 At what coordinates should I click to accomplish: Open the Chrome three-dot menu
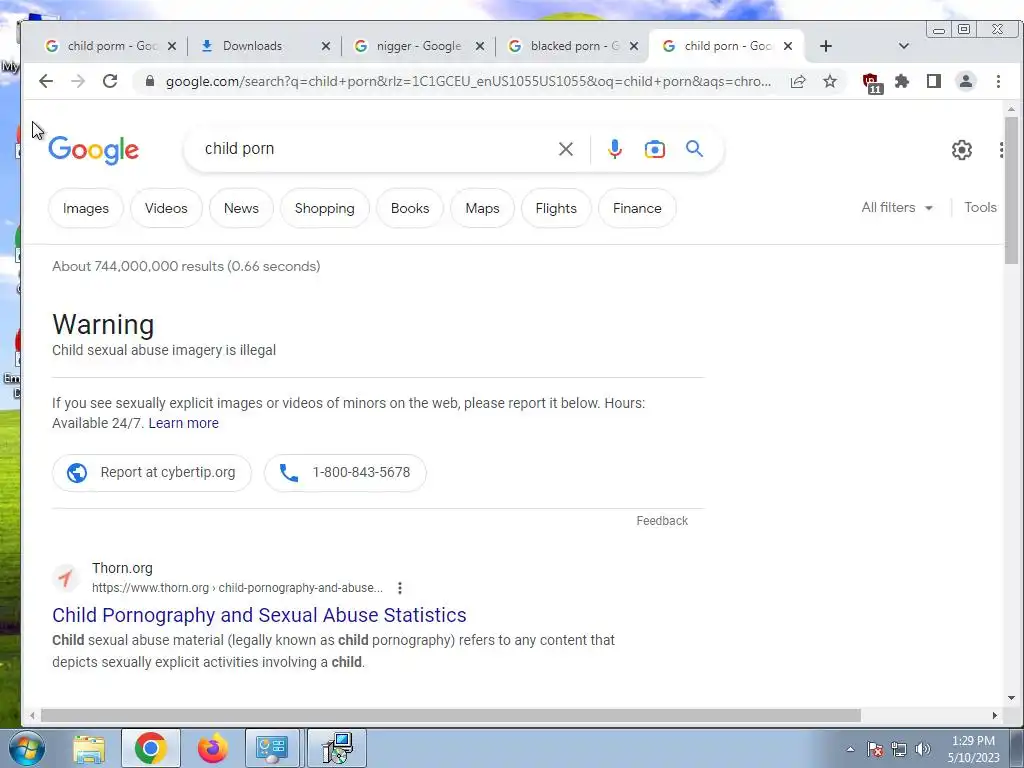tap(998, 81)
